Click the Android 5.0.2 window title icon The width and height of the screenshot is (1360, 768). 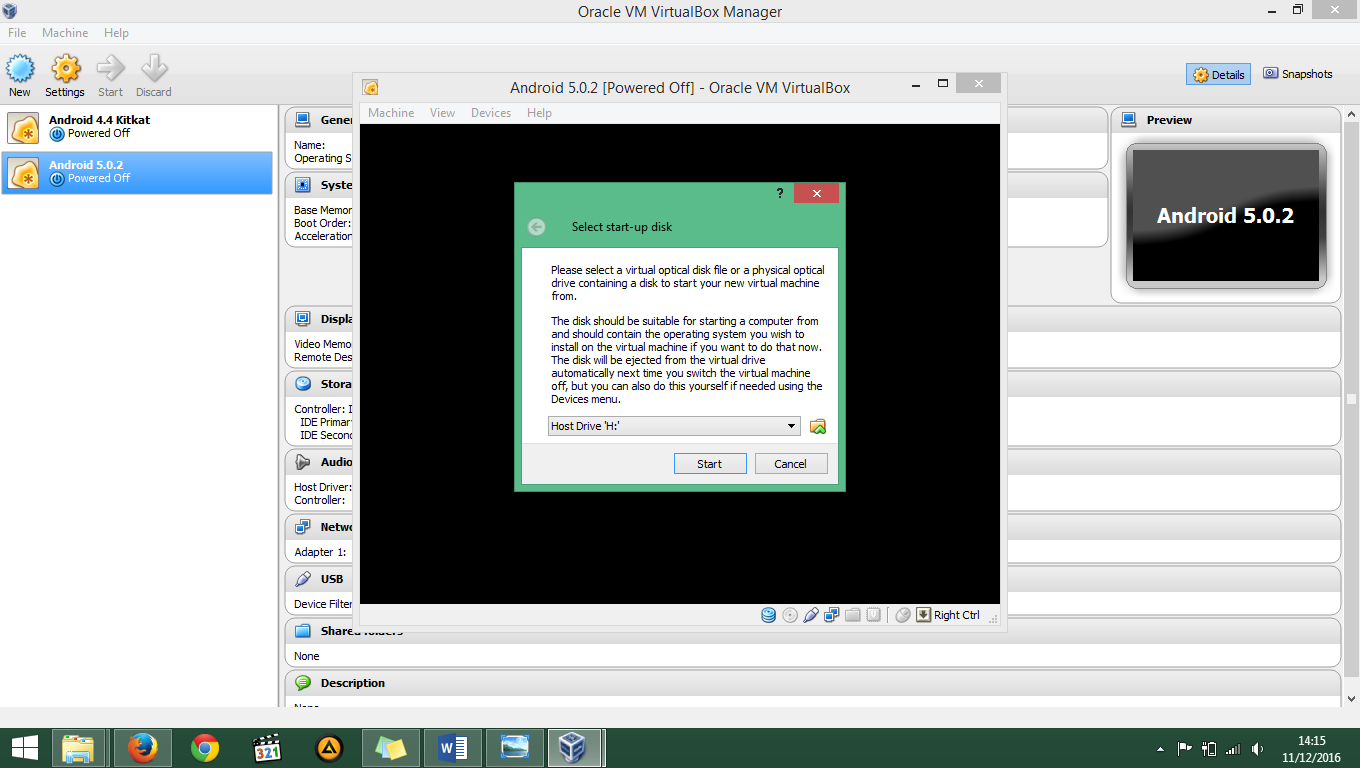[370, 87]
